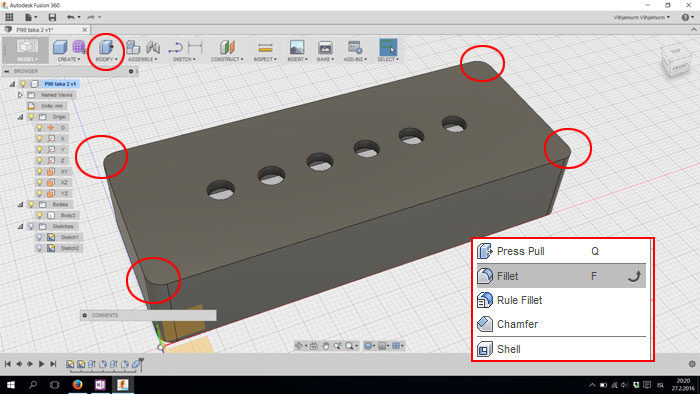Viewport: 700px width, 394px height.
Task: Select the Pan hand tool
Action: pos(326,346)
